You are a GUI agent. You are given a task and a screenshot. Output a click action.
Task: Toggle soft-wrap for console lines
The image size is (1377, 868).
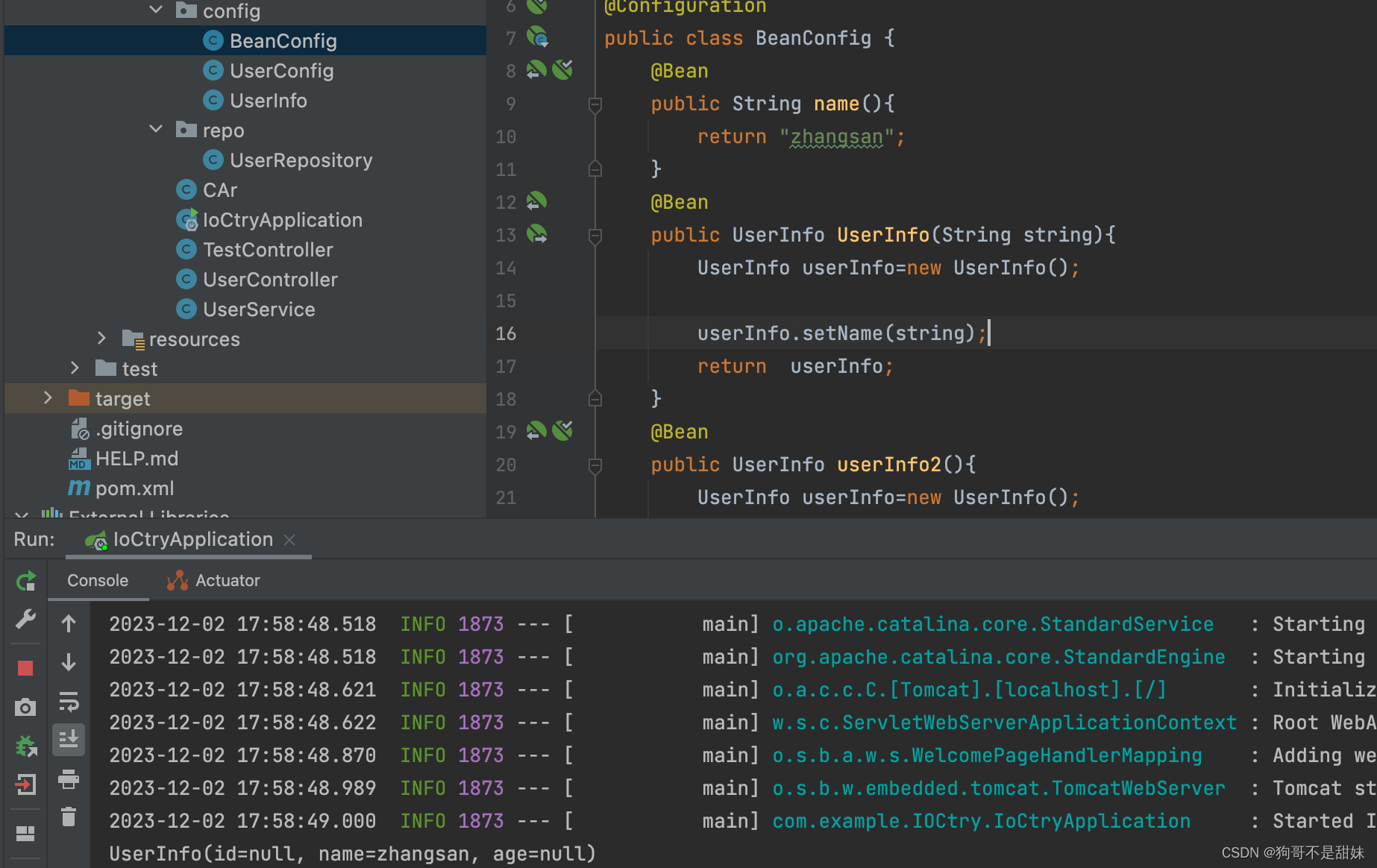click(x=69, y=701)
